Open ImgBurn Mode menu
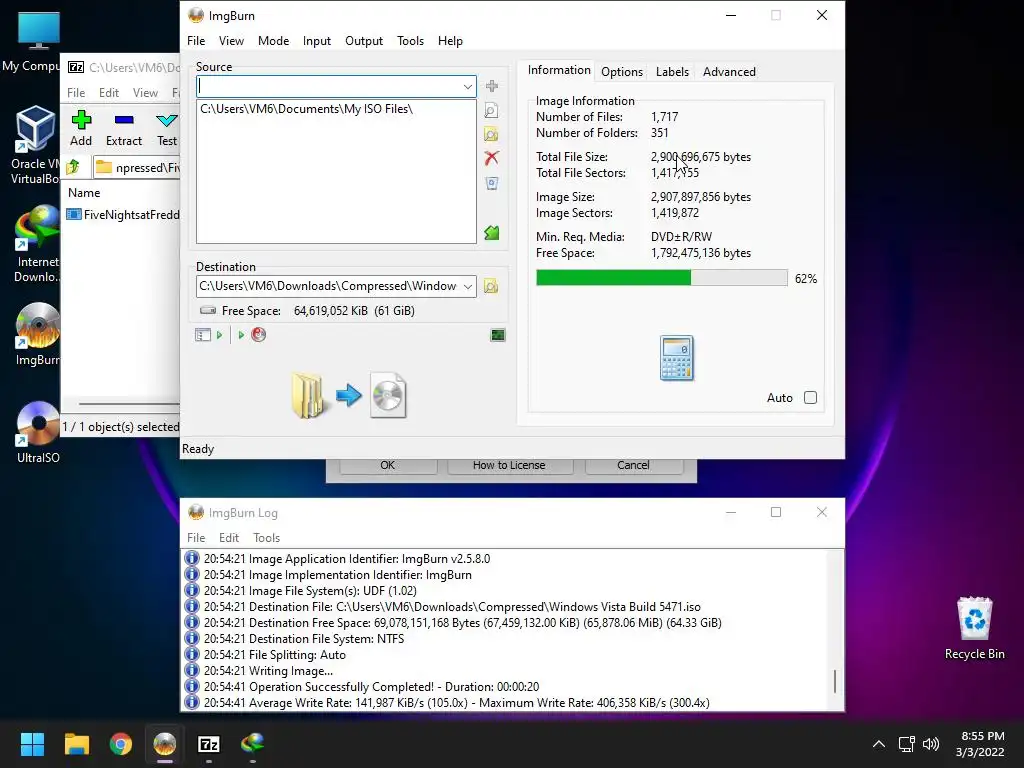1024x768 pixels. tap(273, 40)
